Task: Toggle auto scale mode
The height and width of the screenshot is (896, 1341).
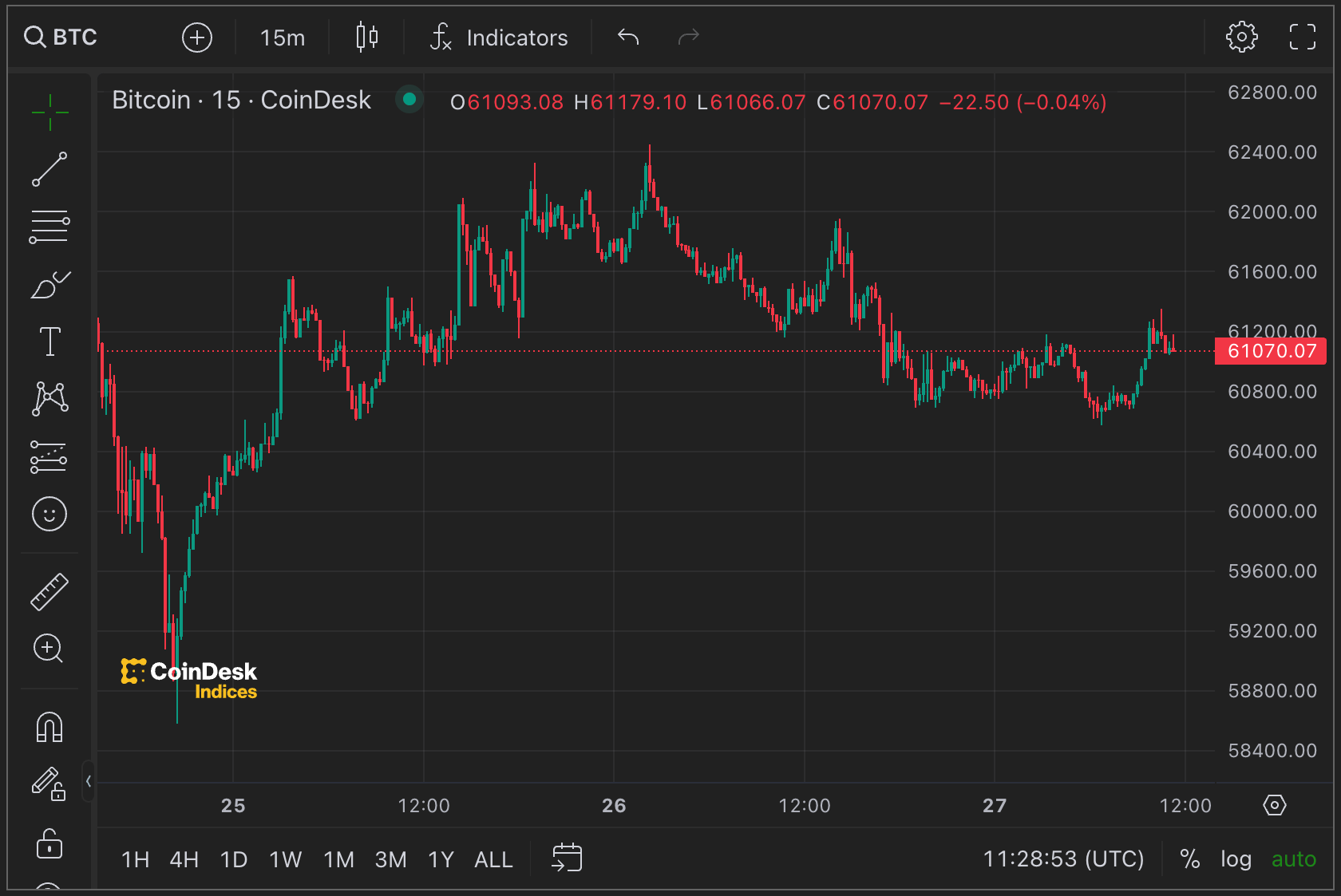Action: 1294,859
